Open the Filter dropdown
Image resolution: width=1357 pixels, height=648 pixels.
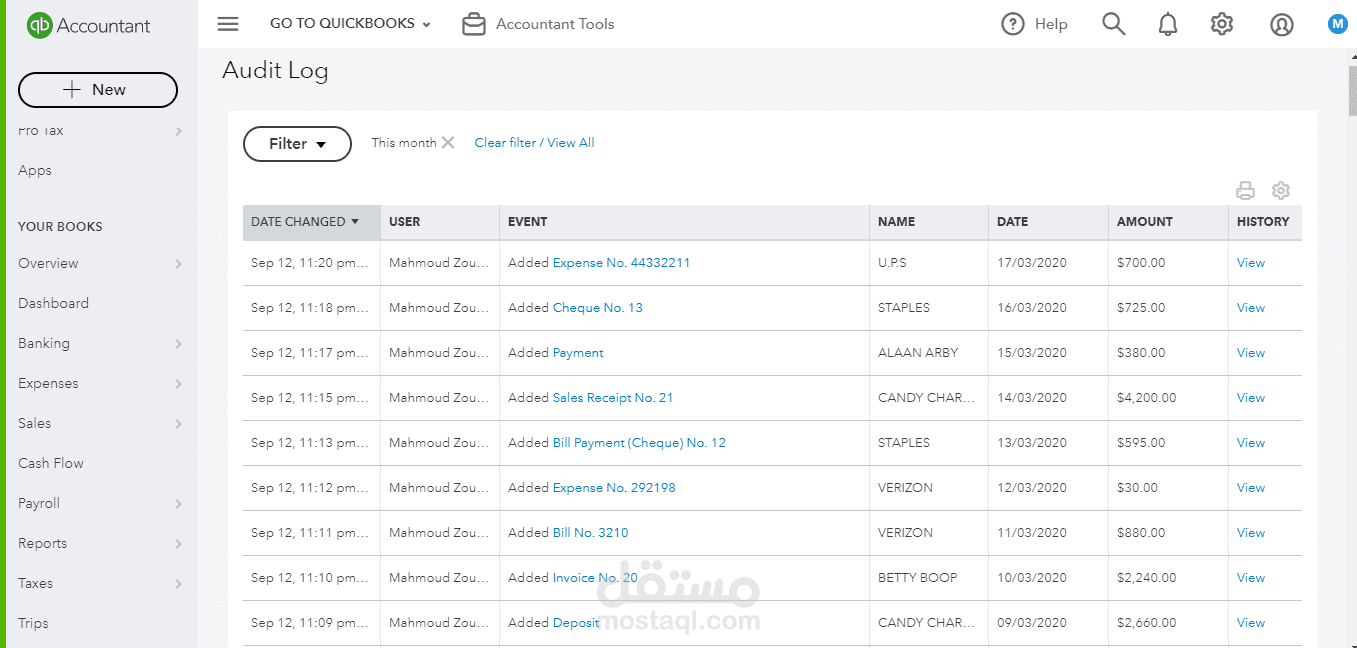tap(297, 144)
